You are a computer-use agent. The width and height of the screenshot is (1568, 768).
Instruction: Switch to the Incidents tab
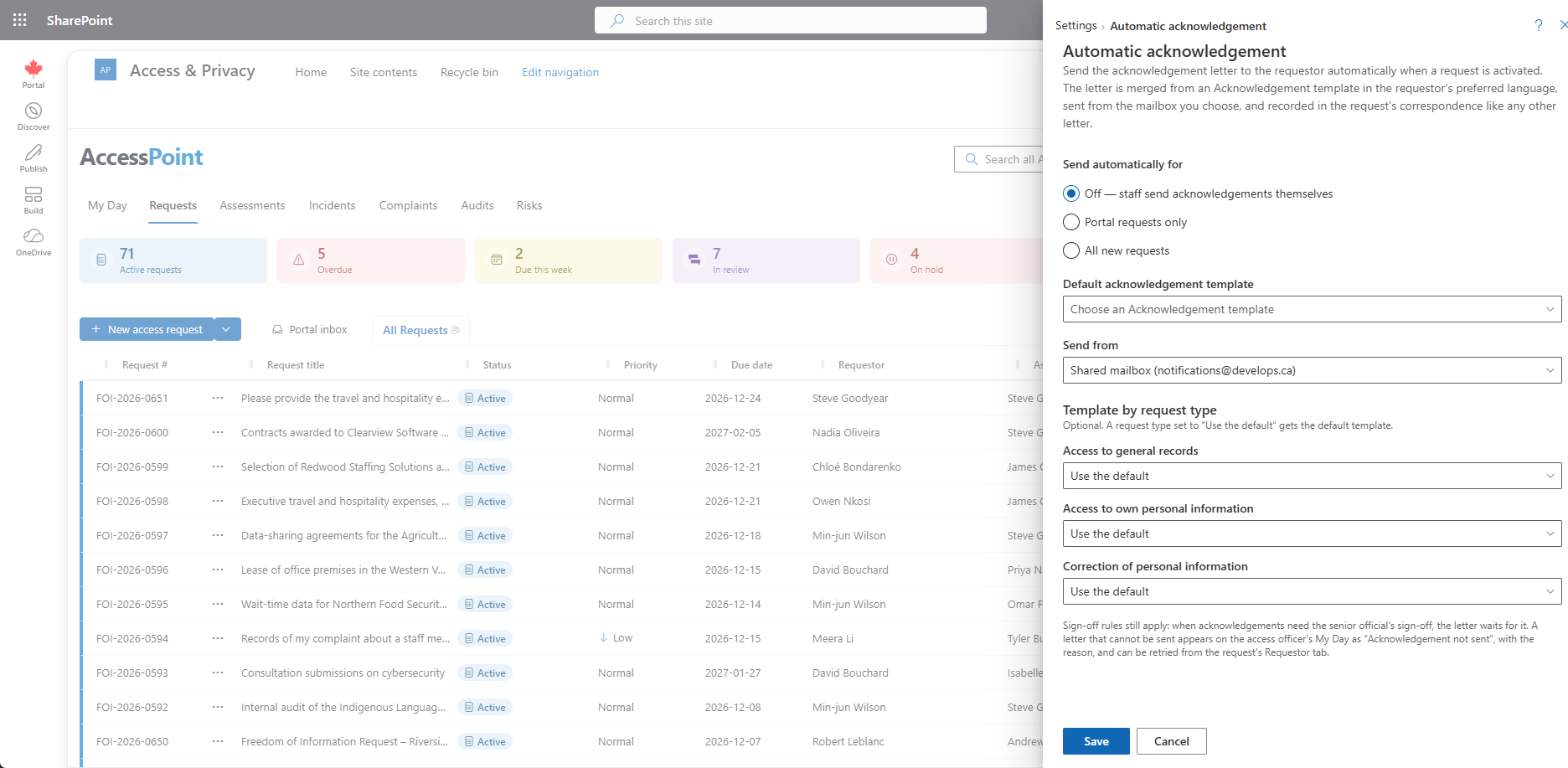click(332, 205)
